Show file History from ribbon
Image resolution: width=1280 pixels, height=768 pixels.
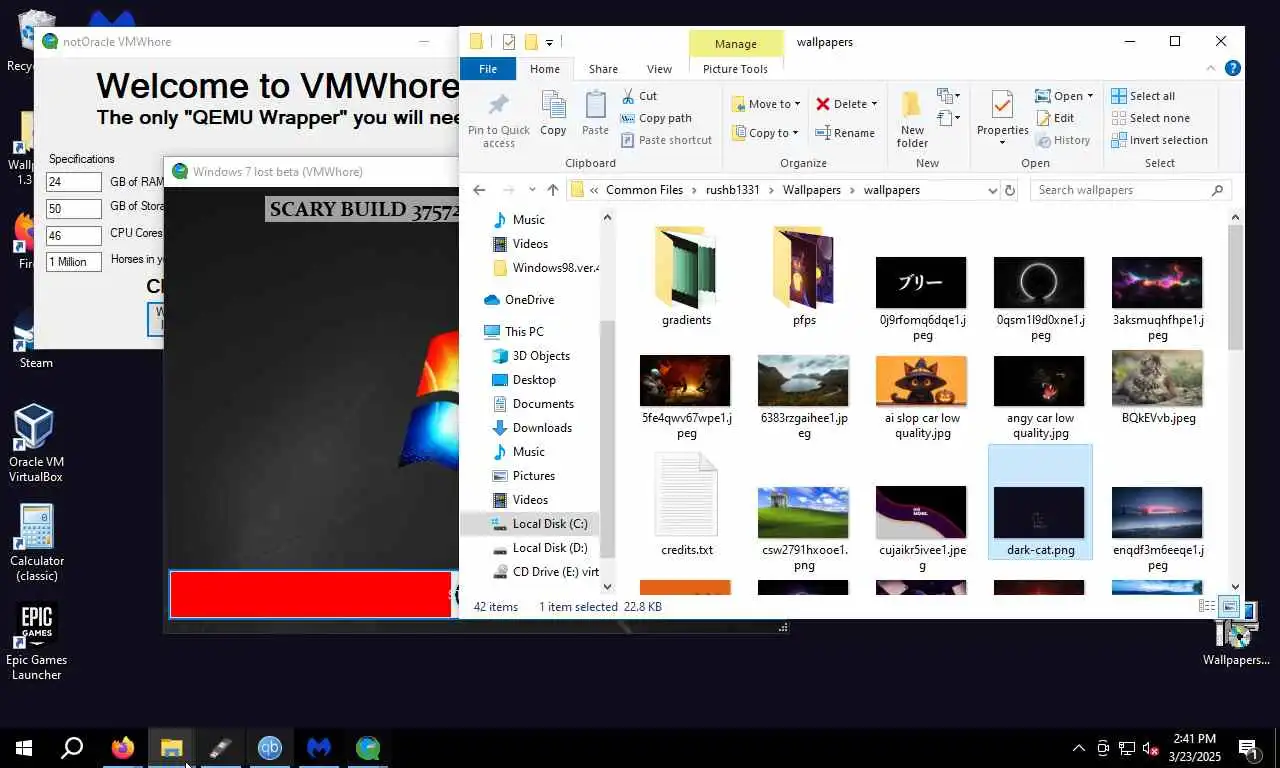[x=1063, y=140]
